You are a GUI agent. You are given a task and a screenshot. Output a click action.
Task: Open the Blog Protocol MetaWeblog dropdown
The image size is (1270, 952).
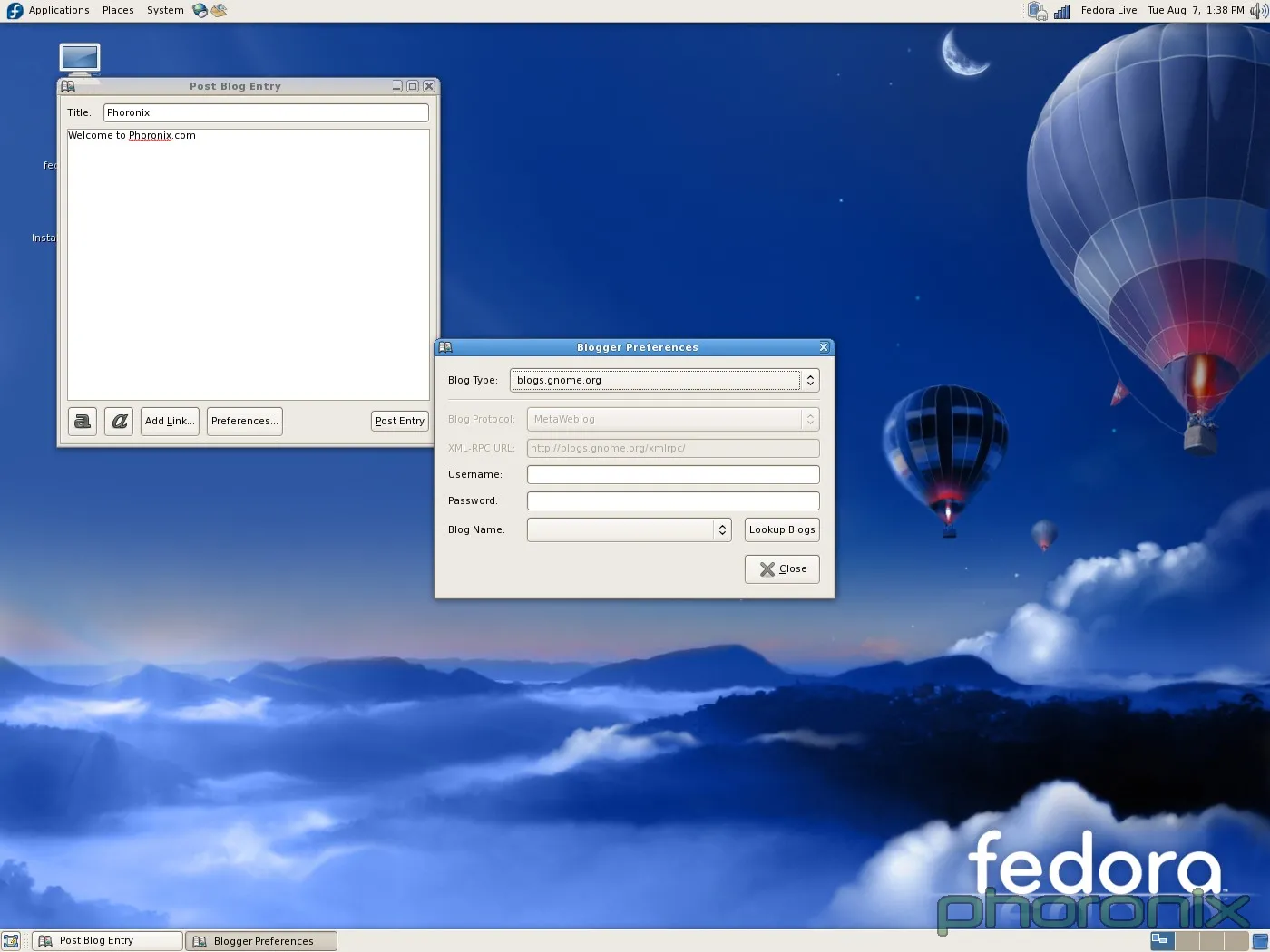(673, 419)
